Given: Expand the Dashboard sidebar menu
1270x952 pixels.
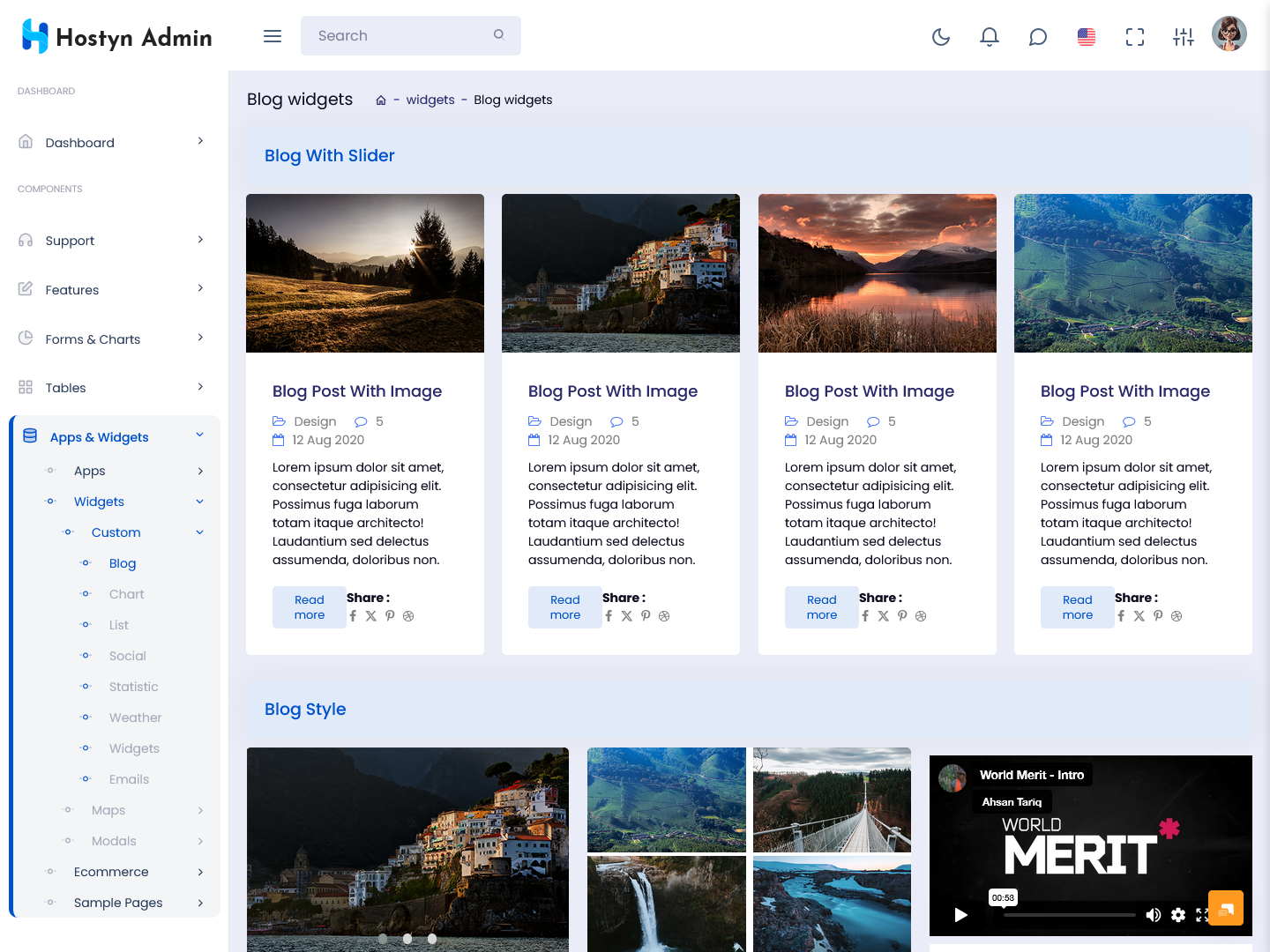Looking at the screenshot, I should [x=114, y=142].
